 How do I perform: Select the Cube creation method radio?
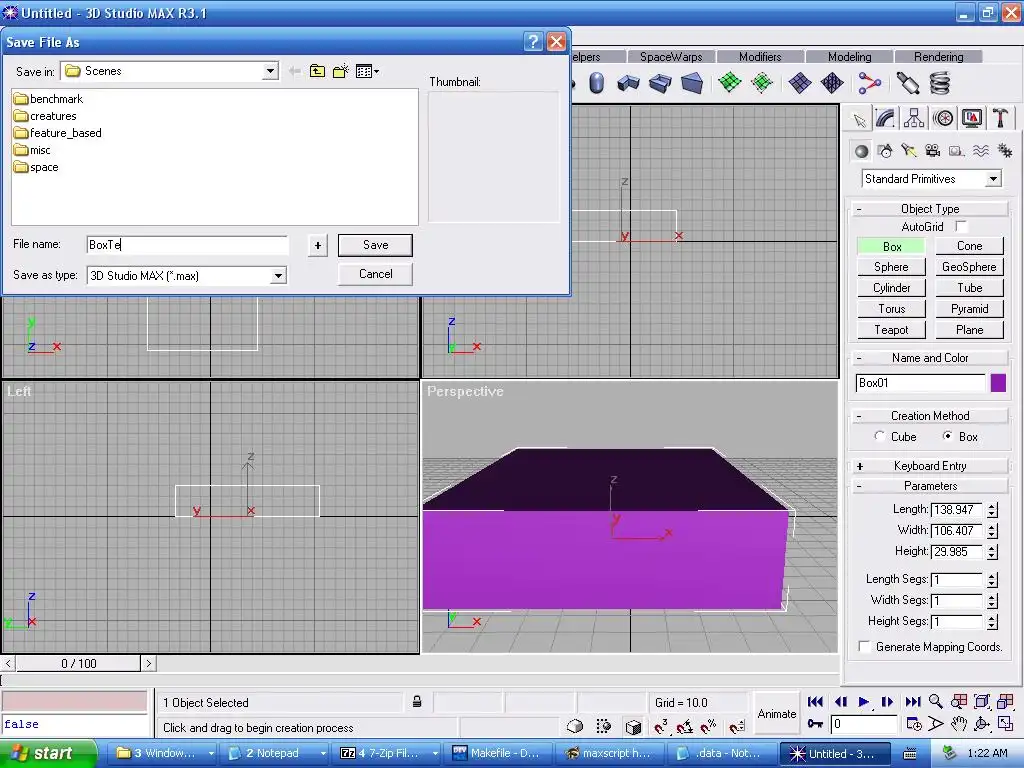tap(880, 436)
